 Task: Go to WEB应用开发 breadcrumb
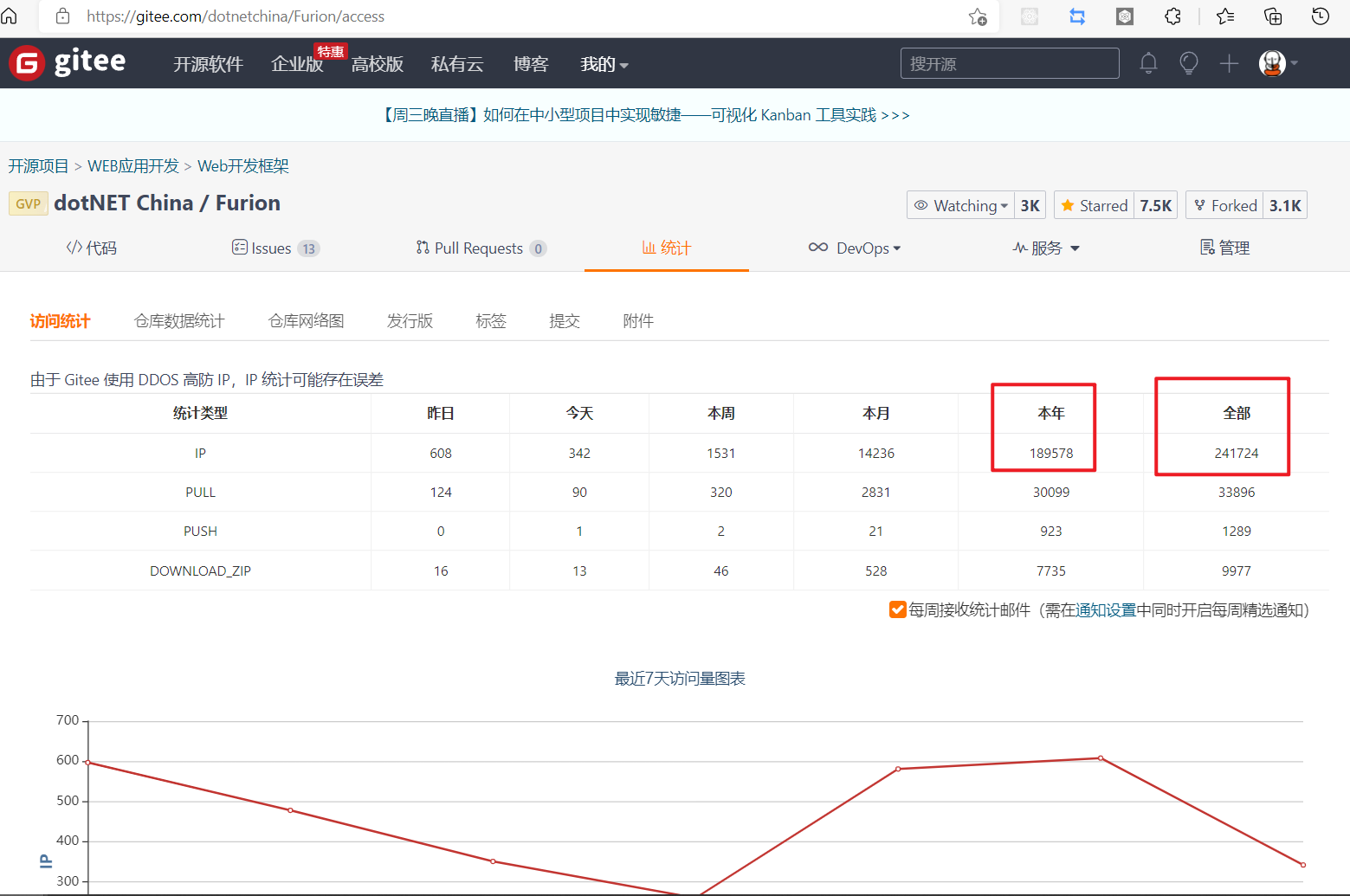coord(133,165)
